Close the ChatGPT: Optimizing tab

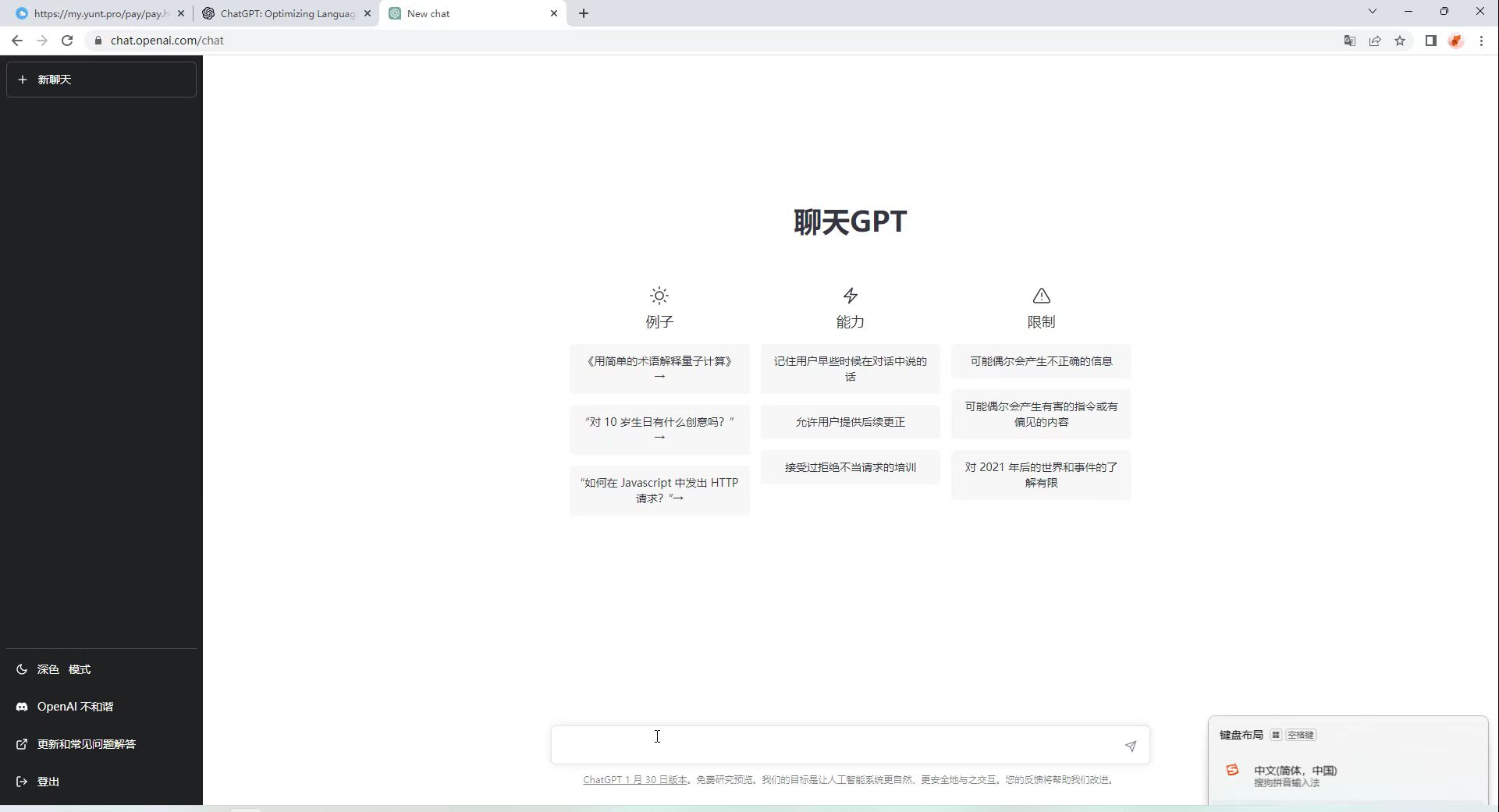click(x=368, y=13)
